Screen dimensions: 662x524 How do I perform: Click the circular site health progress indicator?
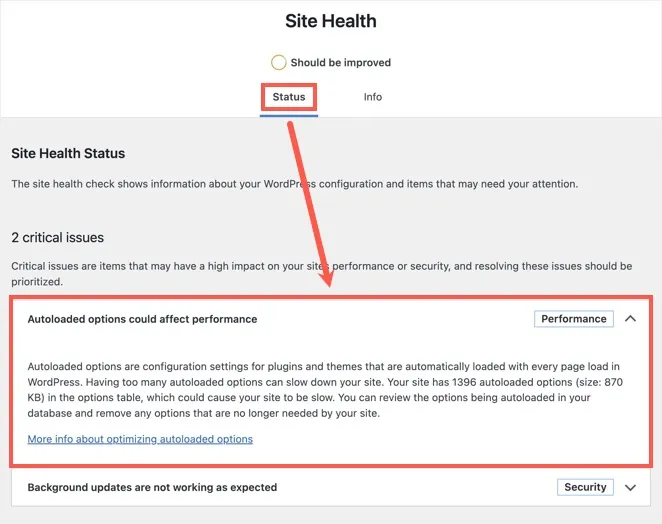point(278,62)
